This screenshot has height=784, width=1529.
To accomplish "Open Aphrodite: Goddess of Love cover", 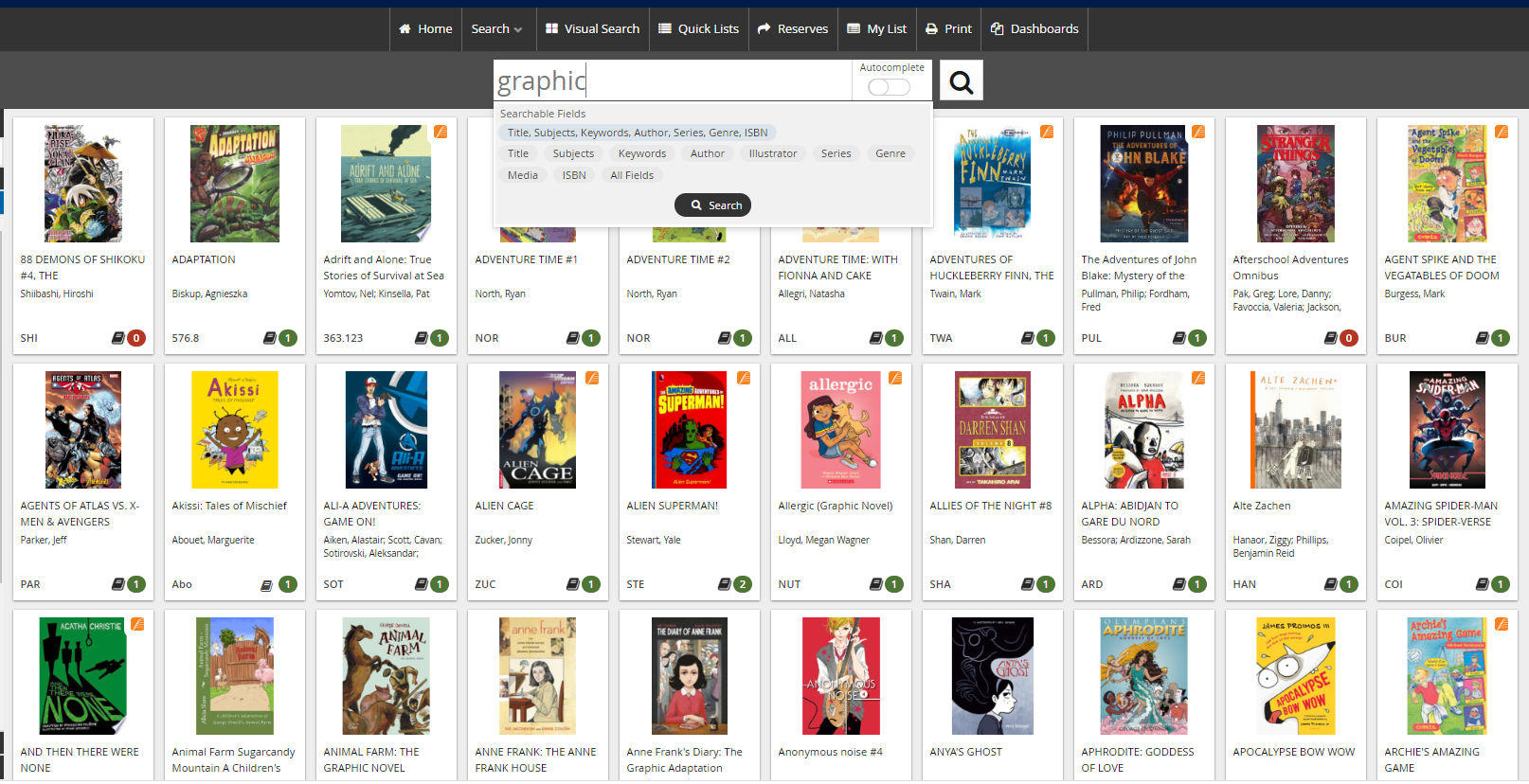I will [1144, 676].
